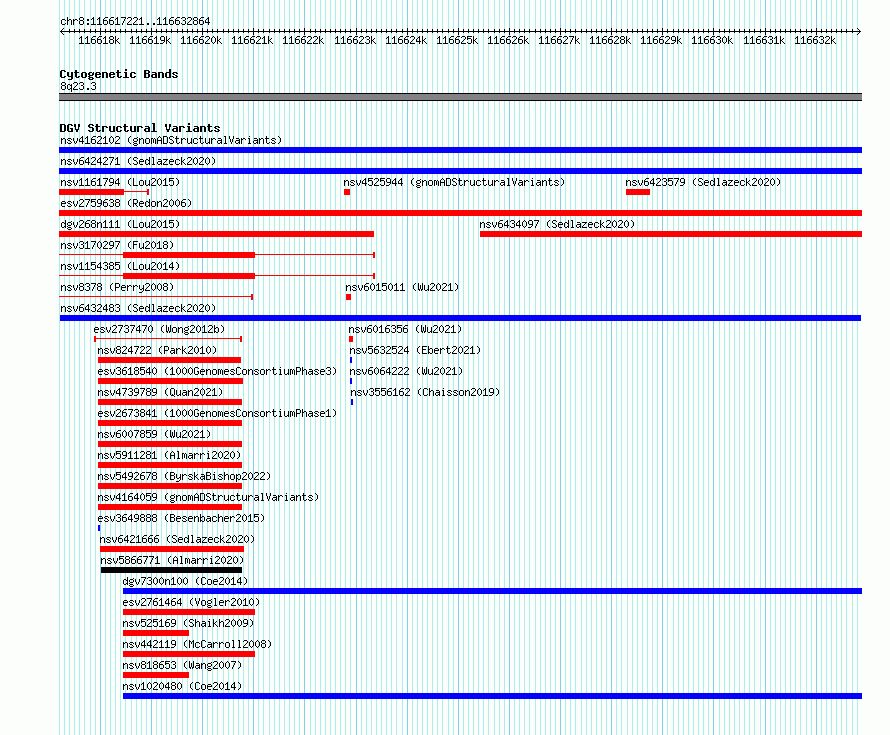The width and height of the screenshot is (890, 735).
Task: Click the blue bar under dgv7300n100
Action: pos(492,591)
